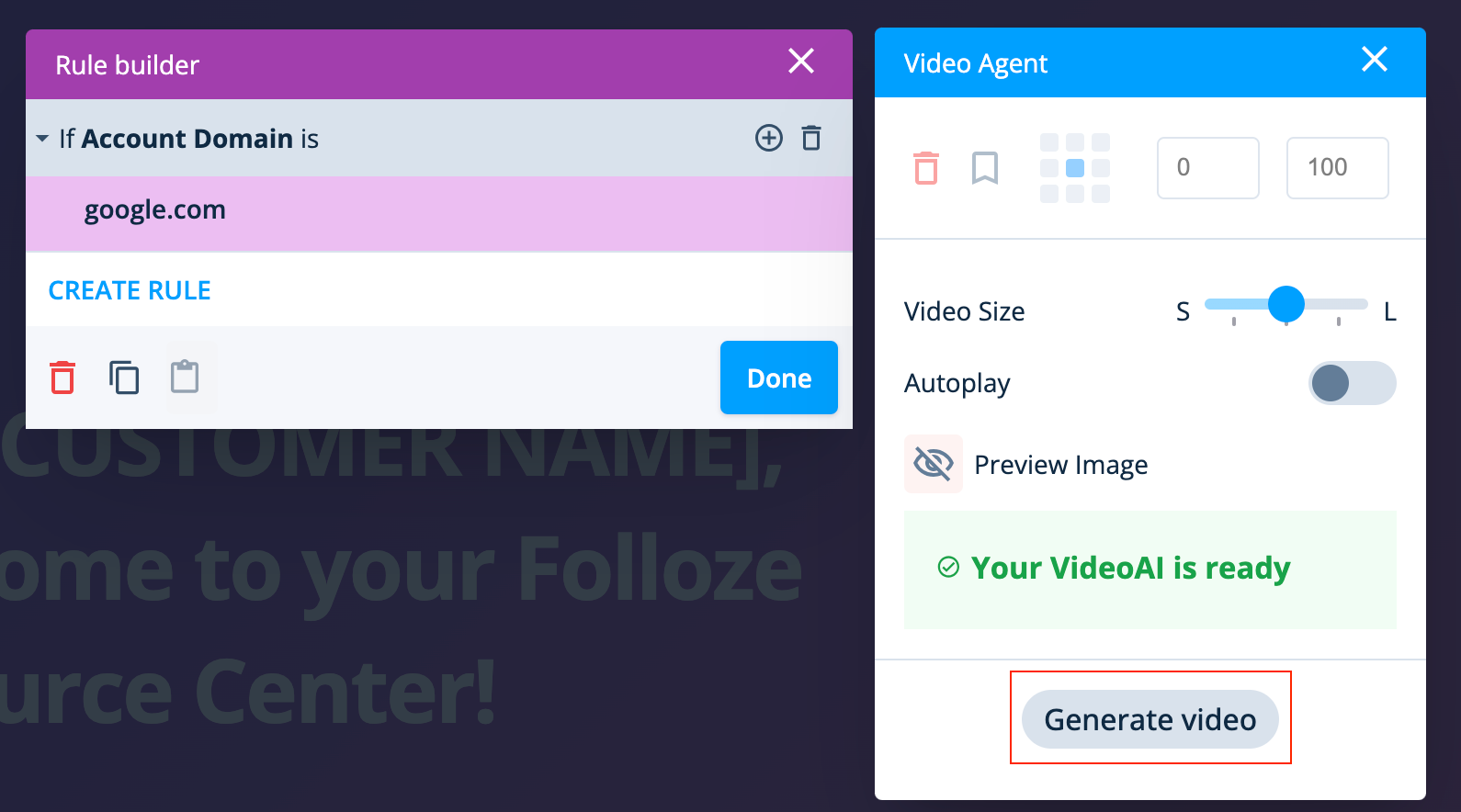Delete the Account Domain condition
The height and width of the screenshot is (812, 1461).
pyautogui.click(x=811, y=138)
